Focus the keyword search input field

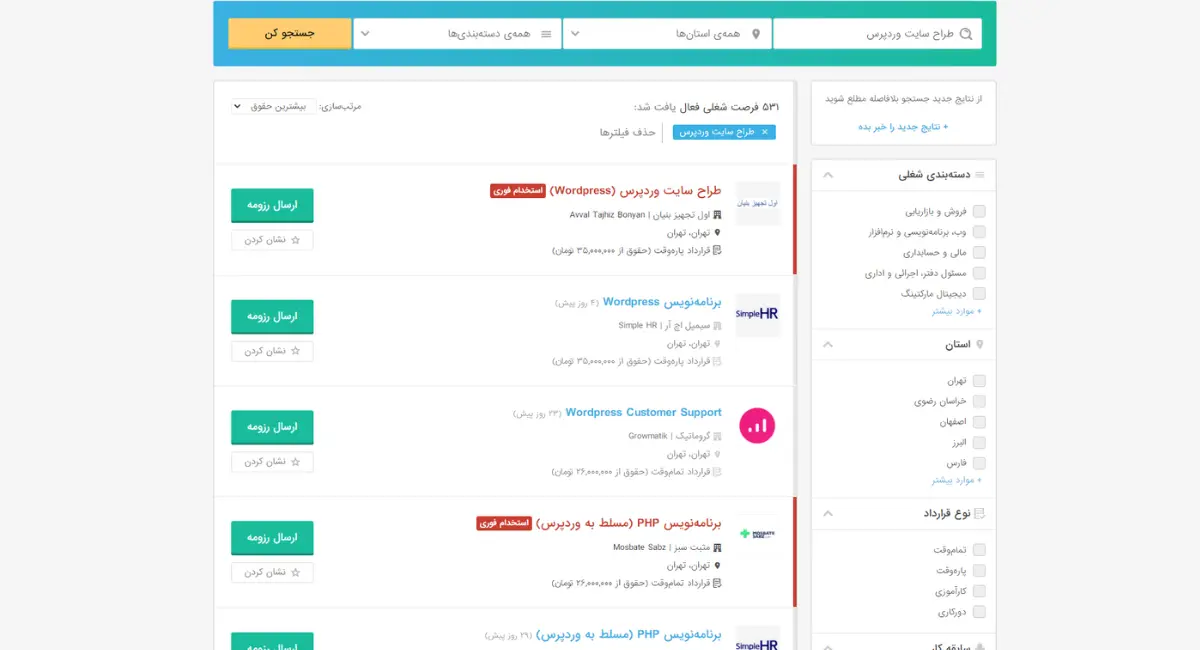point(877,34)
